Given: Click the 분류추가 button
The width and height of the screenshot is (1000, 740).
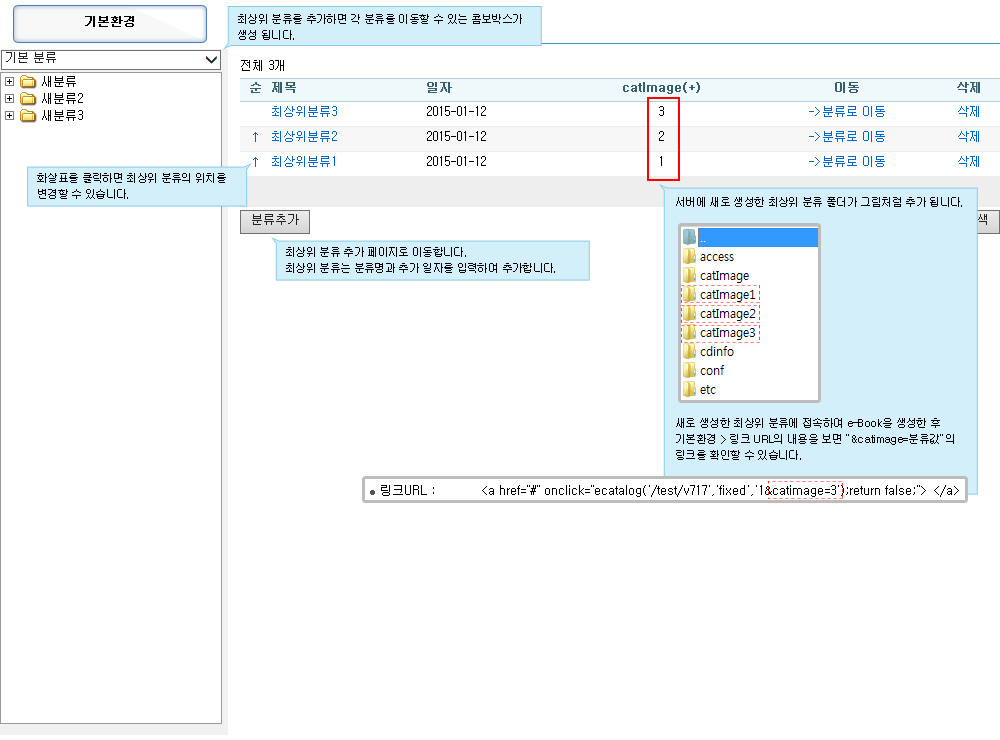Looking at the screenshot, I should point(275,222).
